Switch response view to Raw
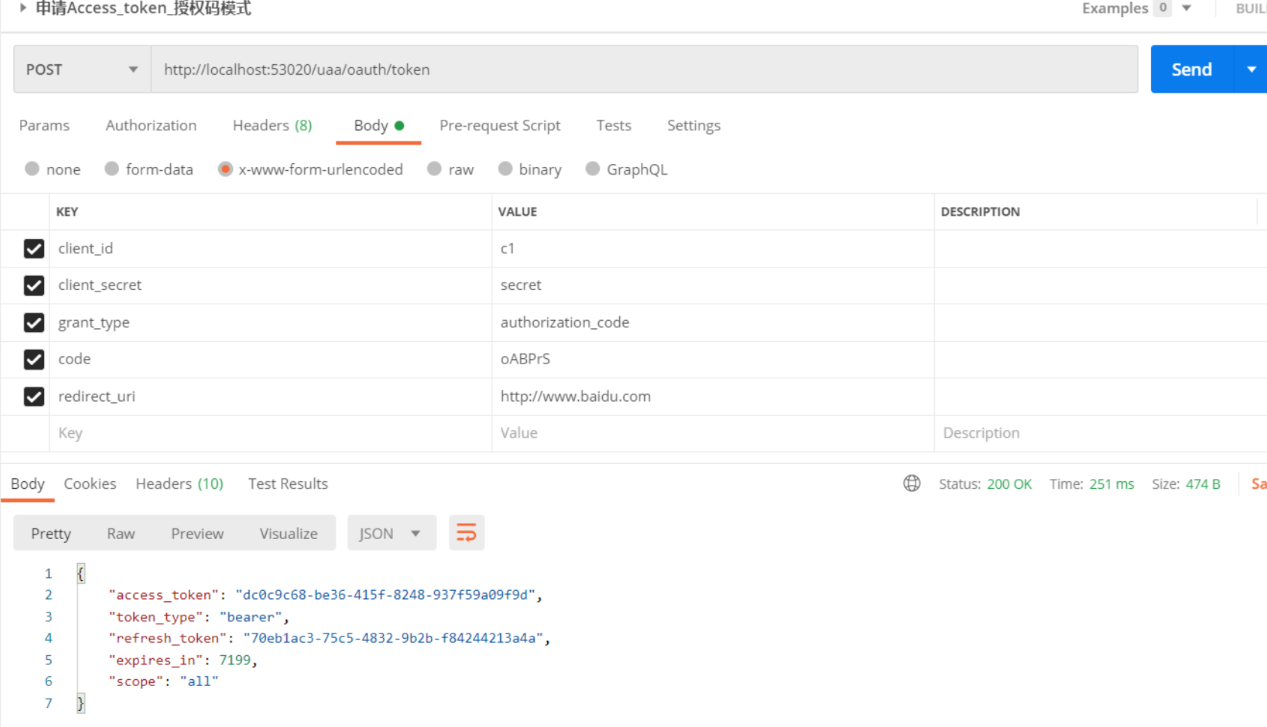The width and height of the screenshot is (1267, 727). tap(121, 533)
